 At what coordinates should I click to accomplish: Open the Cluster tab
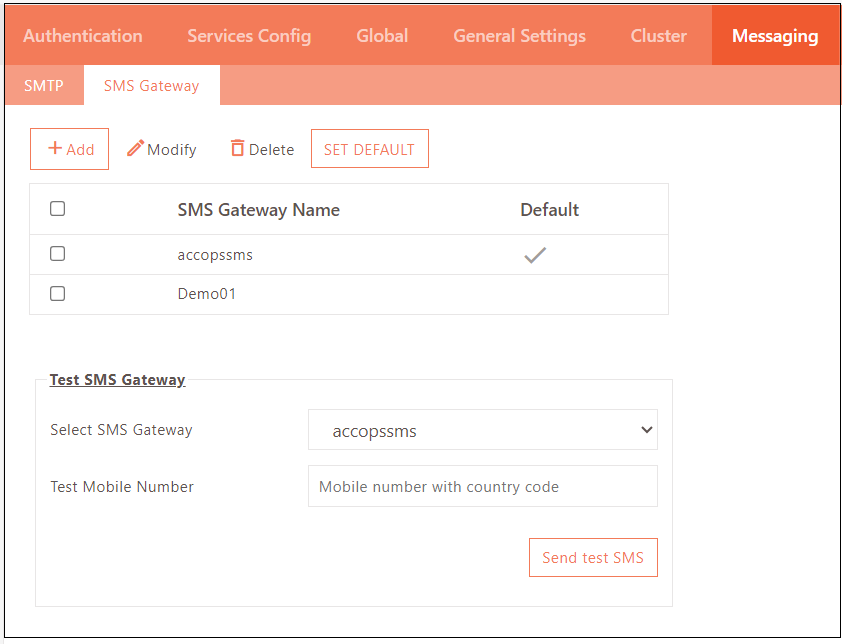click(x=658, y=36)
